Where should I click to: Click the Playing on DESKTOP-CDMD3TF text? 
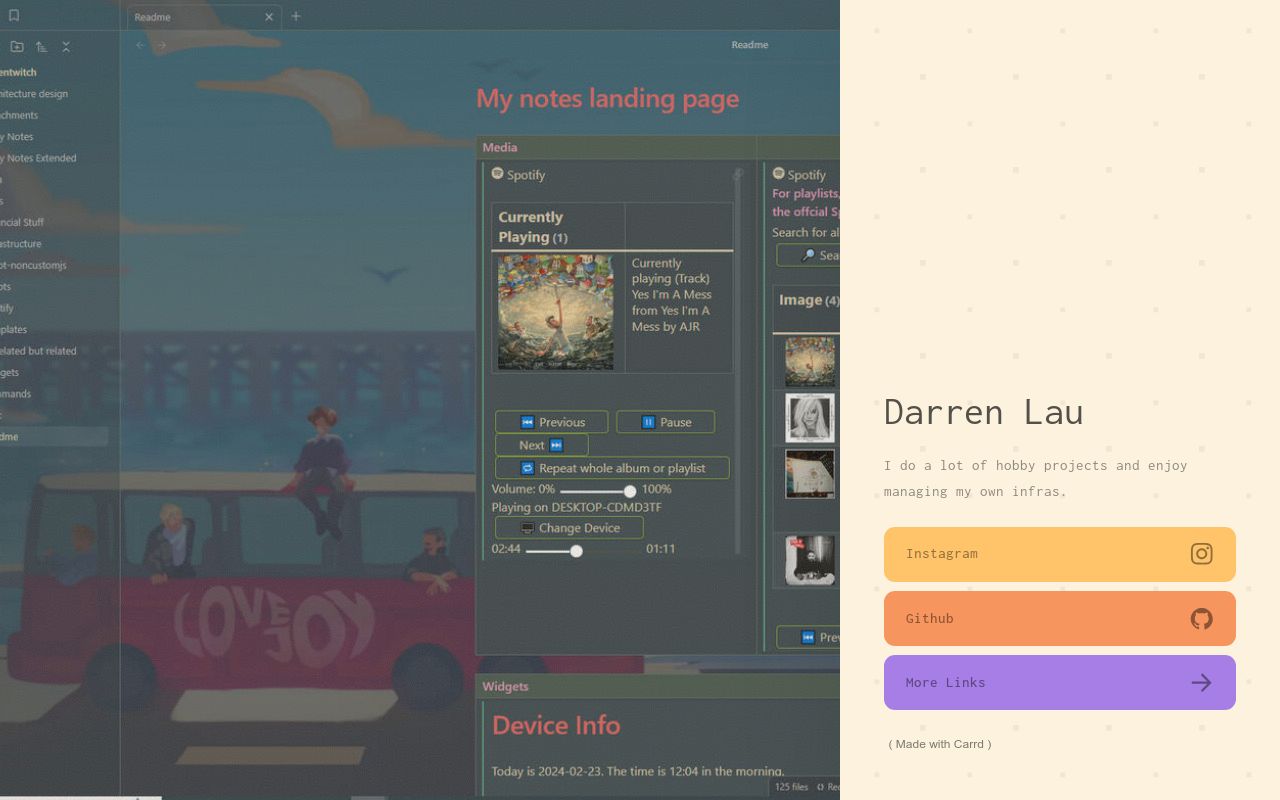[x=576, y=507]
